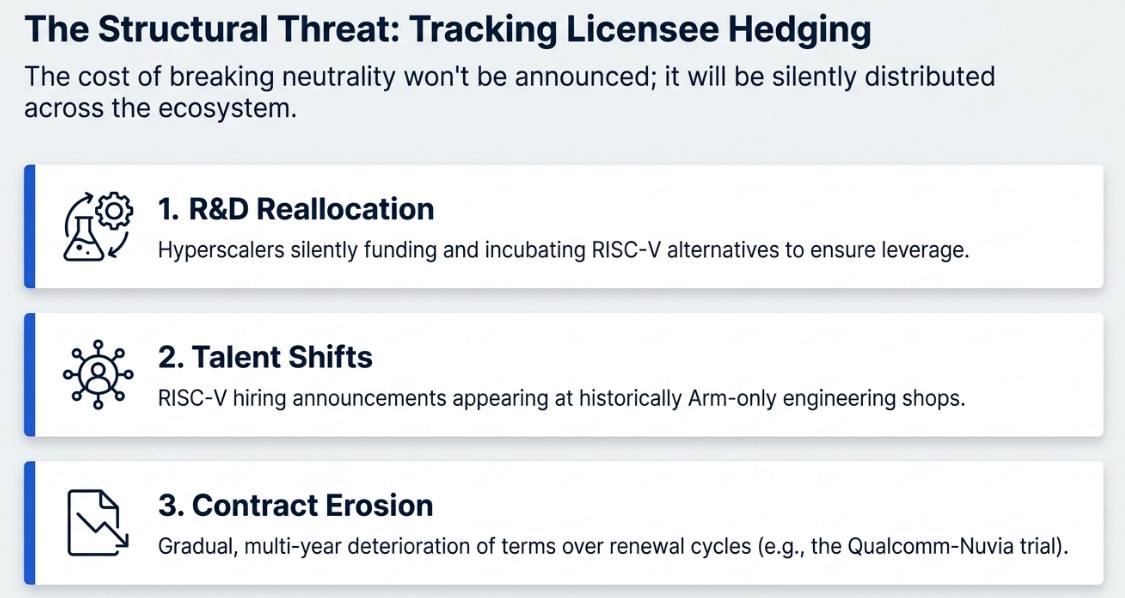Click the RISC-V hiring announcements description
Screen dimensions: 1125x598
point(561,398)
